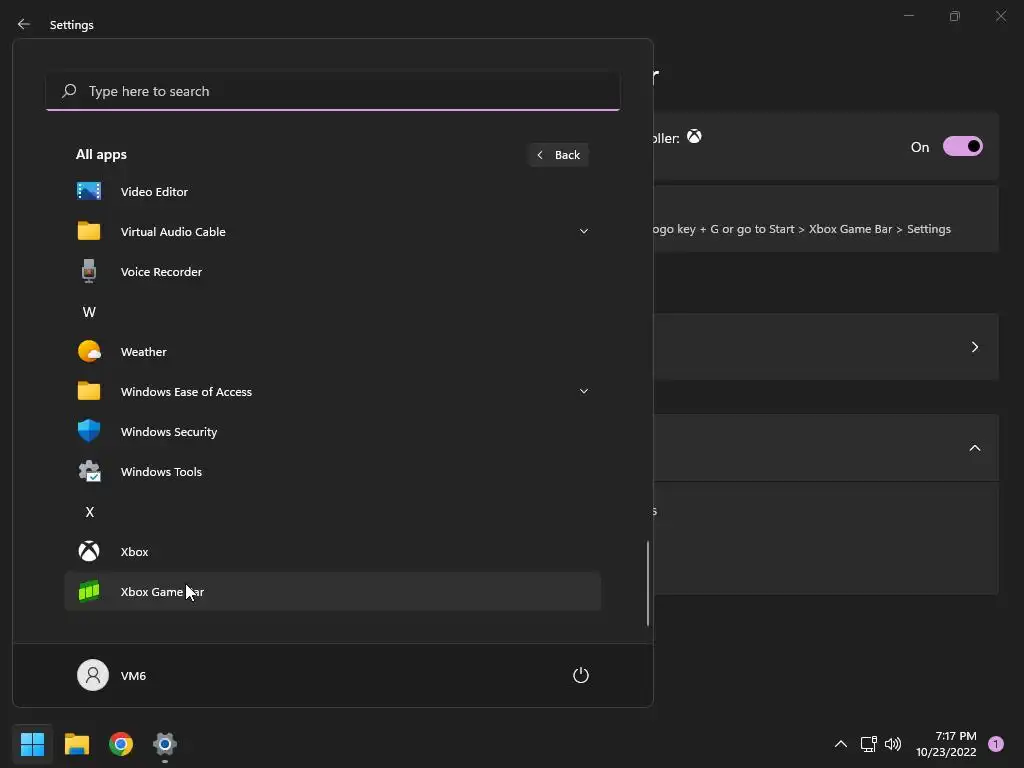This screenshot has height=768, width=1024.
Task: Open the Video Editor app icon
Action: (x=89, y=191)
